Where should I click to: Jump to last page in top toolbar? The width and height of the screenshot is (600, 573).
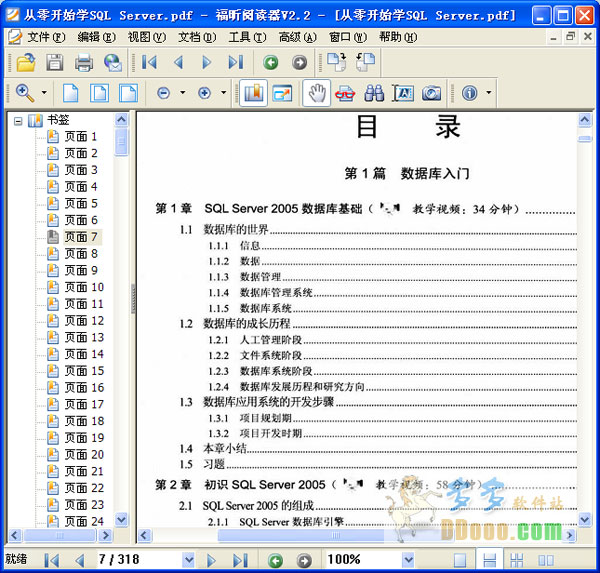coord(236,62)
